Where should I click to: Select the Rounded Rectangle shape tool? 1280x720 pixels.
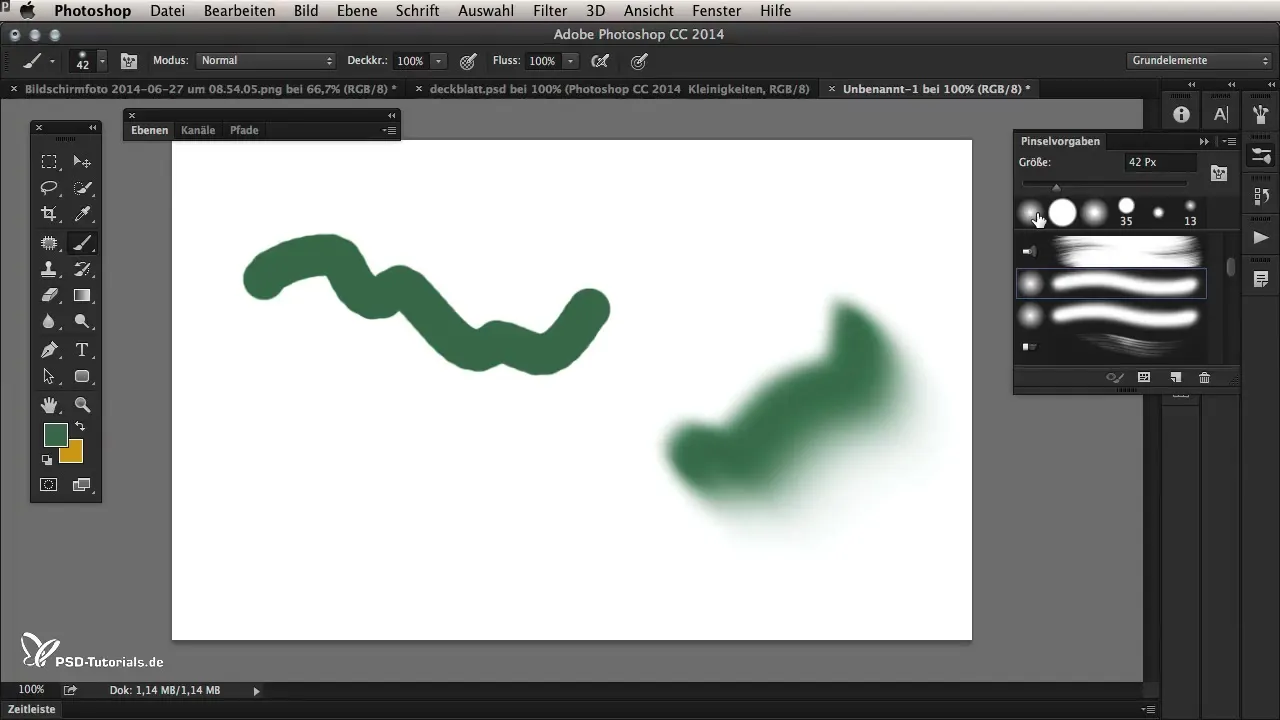82,377
